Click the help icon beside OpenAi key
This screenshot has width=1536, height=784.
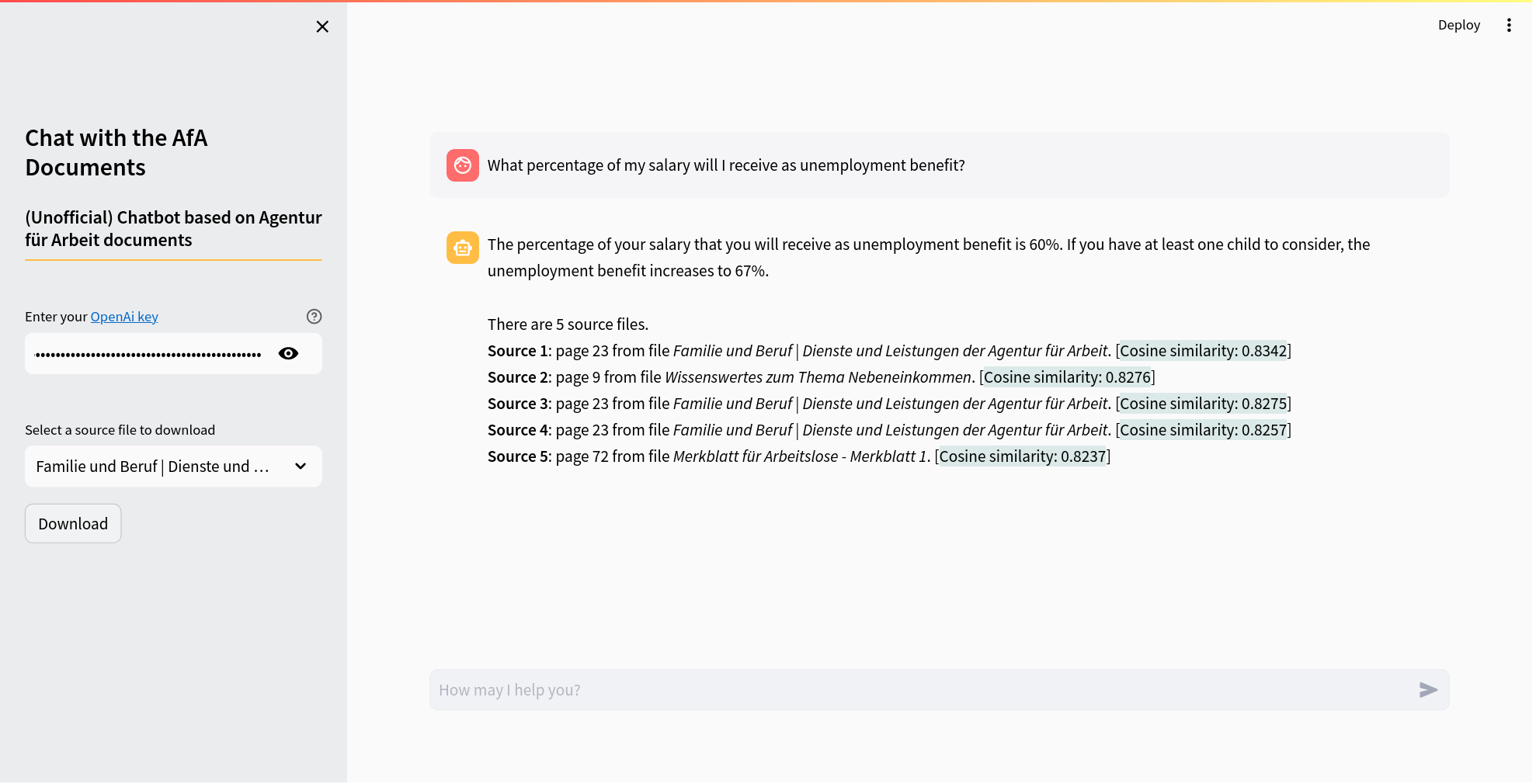pyautogui.click(x=314, y=317)
